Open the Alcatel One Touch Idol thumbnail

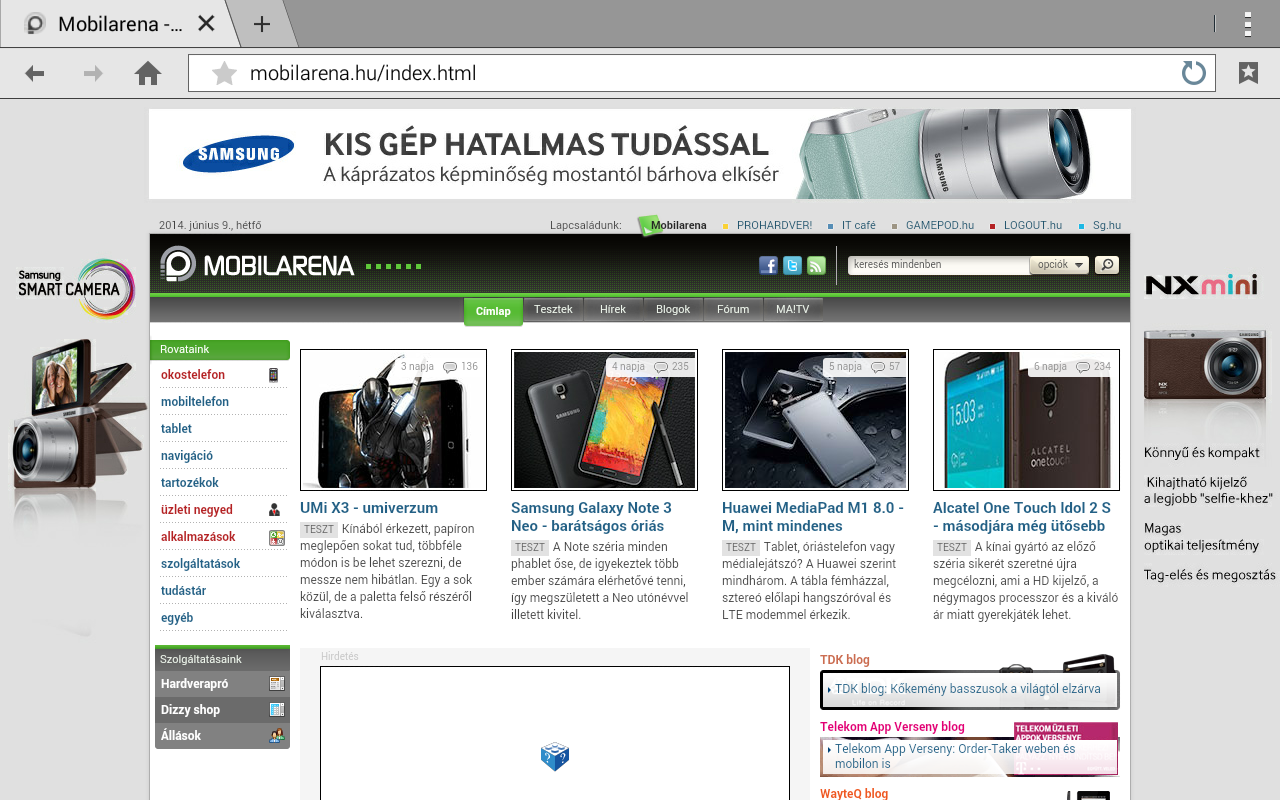(x=1026, y=420)
